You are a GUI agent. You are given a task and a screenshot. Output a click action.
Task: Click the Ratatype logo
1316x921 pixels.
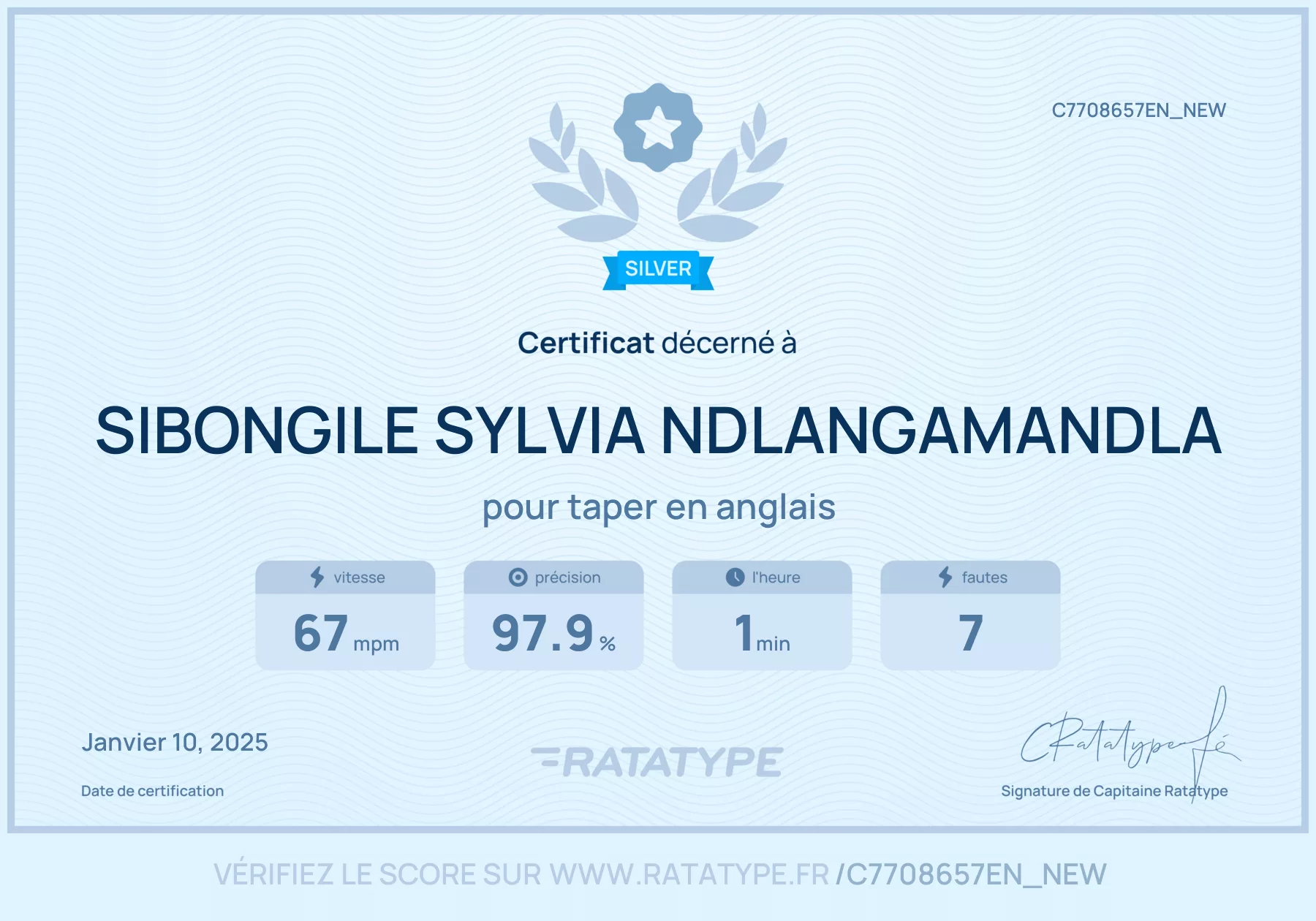pyautogui.click(x=657, y=762)
